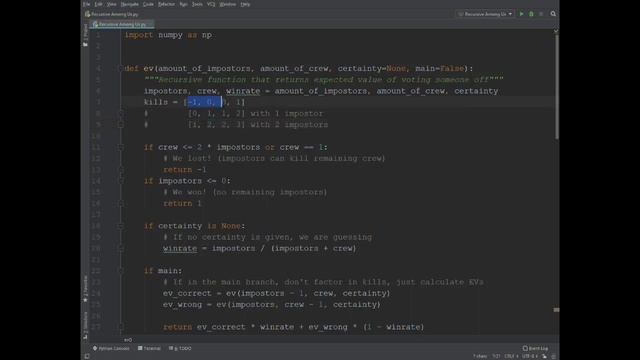The image size is (640, 360).
Task: Open the Tools menu
Action: [x=197, y=4]
